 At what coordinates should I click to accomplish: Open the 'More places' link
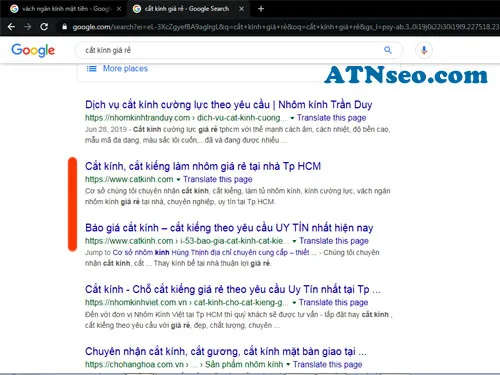(x=125, y=68)
